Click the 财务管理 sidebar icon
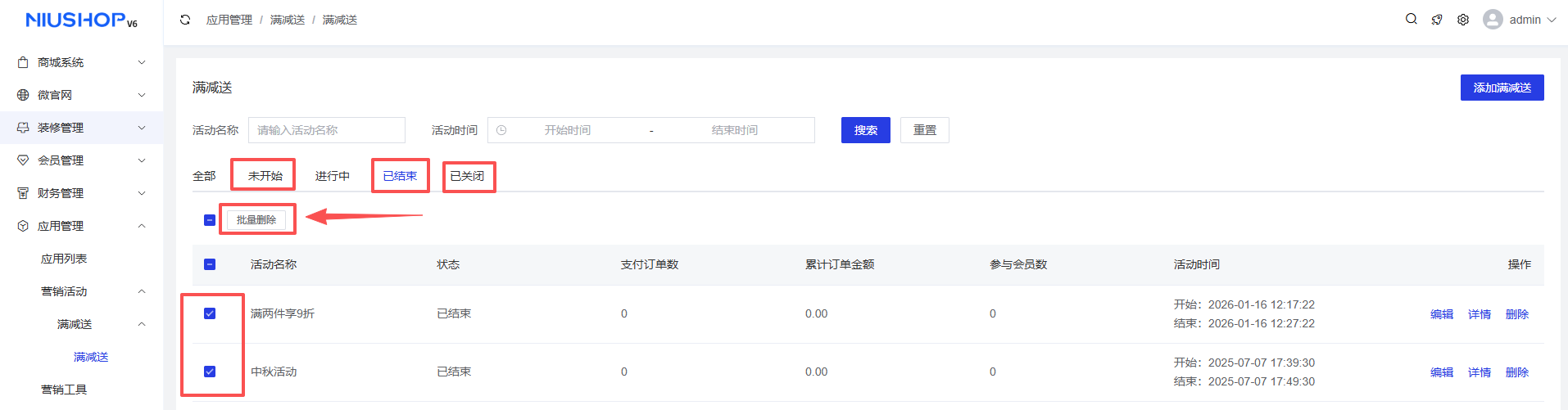This screenshot has height=410, width=1568. [x=23, y=193]
